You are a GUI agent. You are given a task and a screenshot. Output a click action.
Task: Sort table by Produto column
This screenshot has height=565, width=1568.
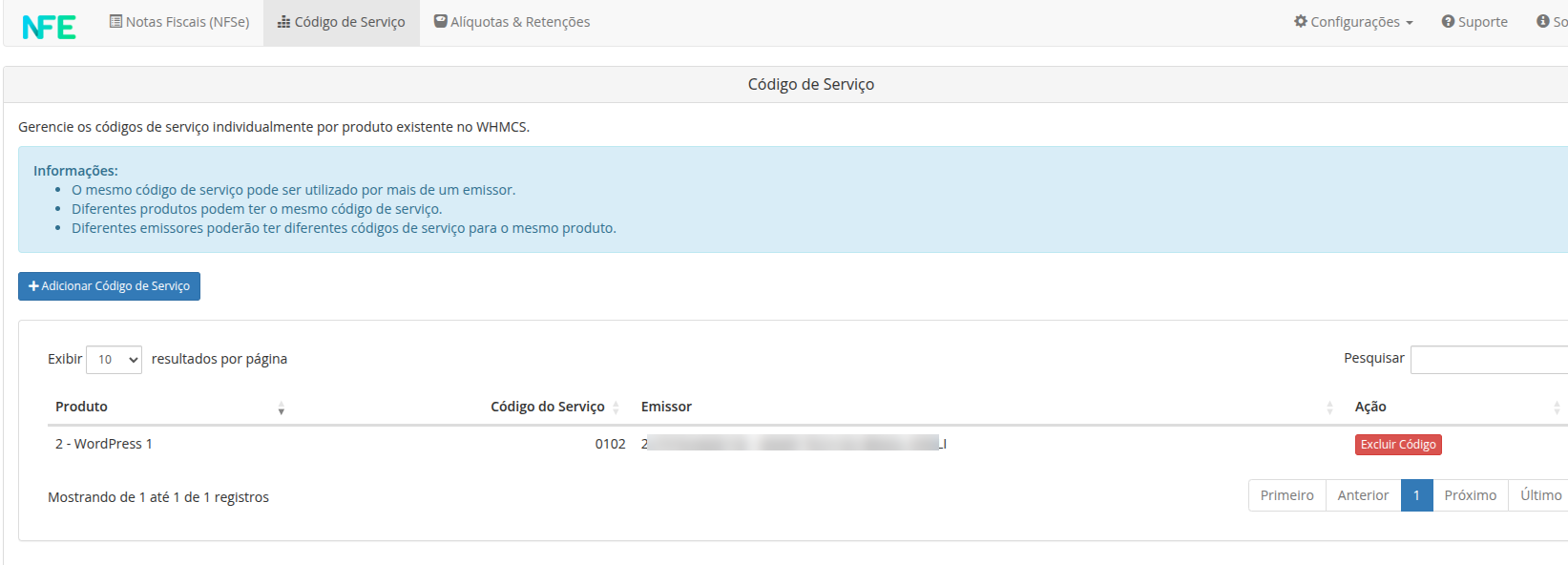click(x=169, y=408)
